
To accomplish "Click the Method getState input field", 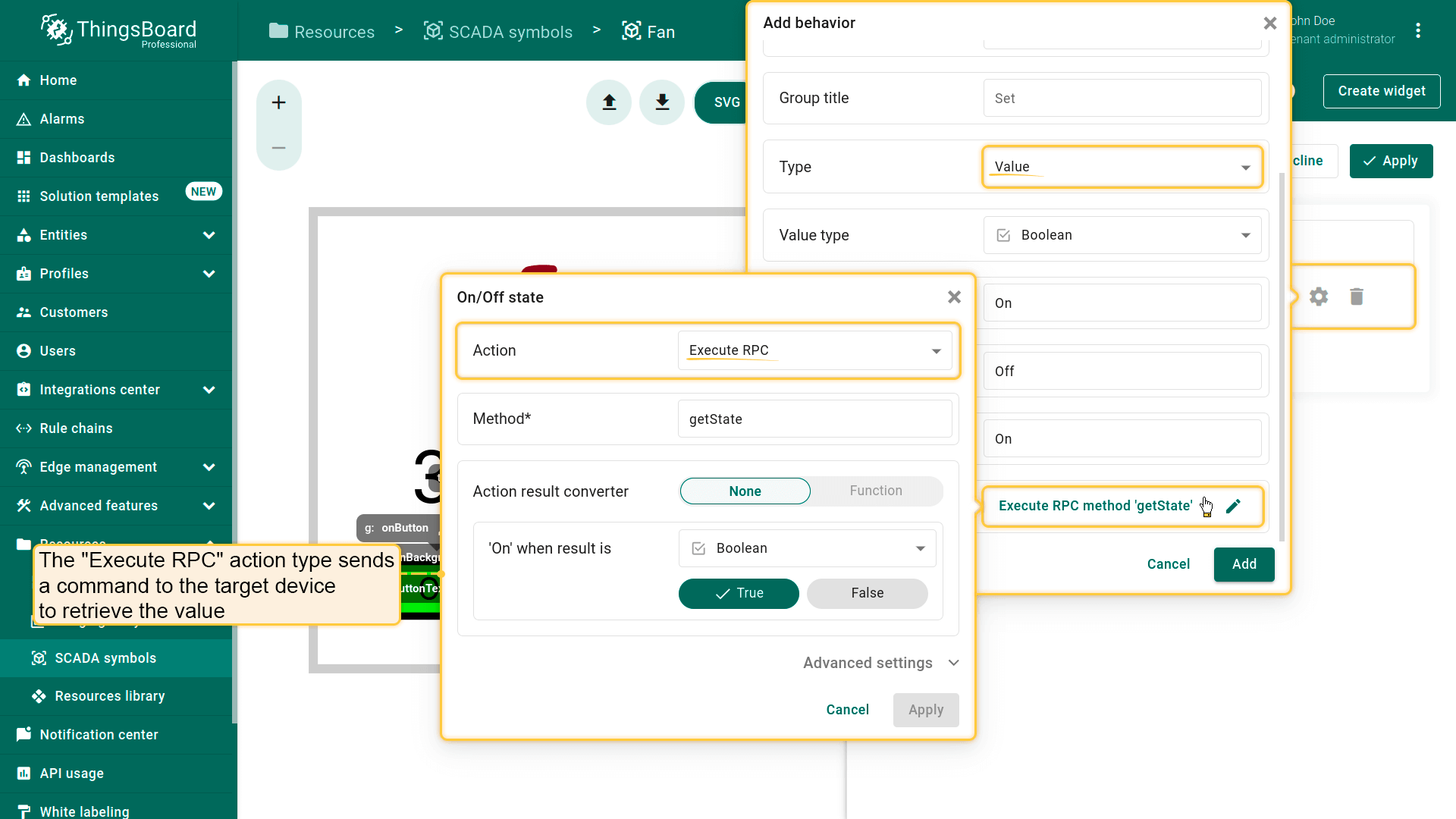I will (x=814, y=419).
